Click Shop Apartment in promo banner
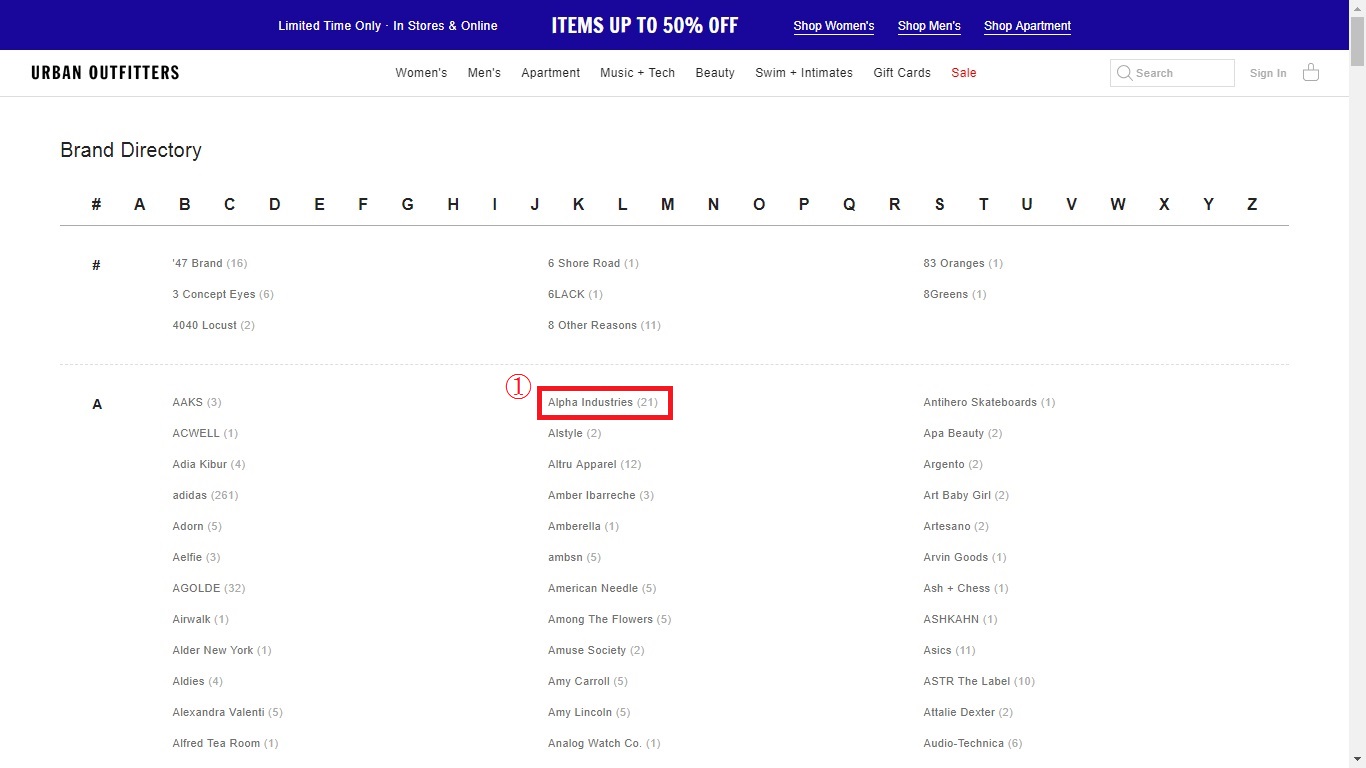This screenshot has width=1366, height=768. pyautogui.click(x=1027, y=26)
